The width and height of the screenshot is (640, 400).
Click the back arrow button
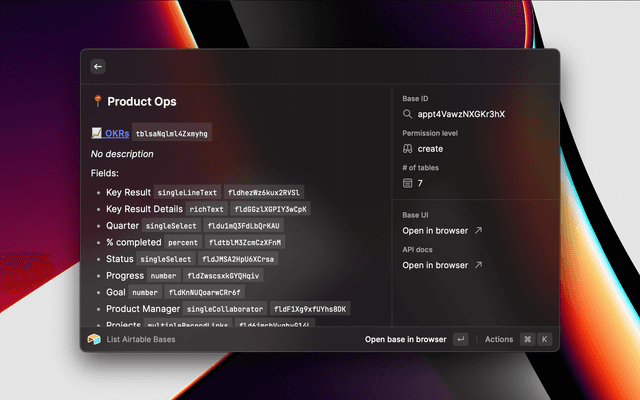pyautogui.click(x=98, y=66)
